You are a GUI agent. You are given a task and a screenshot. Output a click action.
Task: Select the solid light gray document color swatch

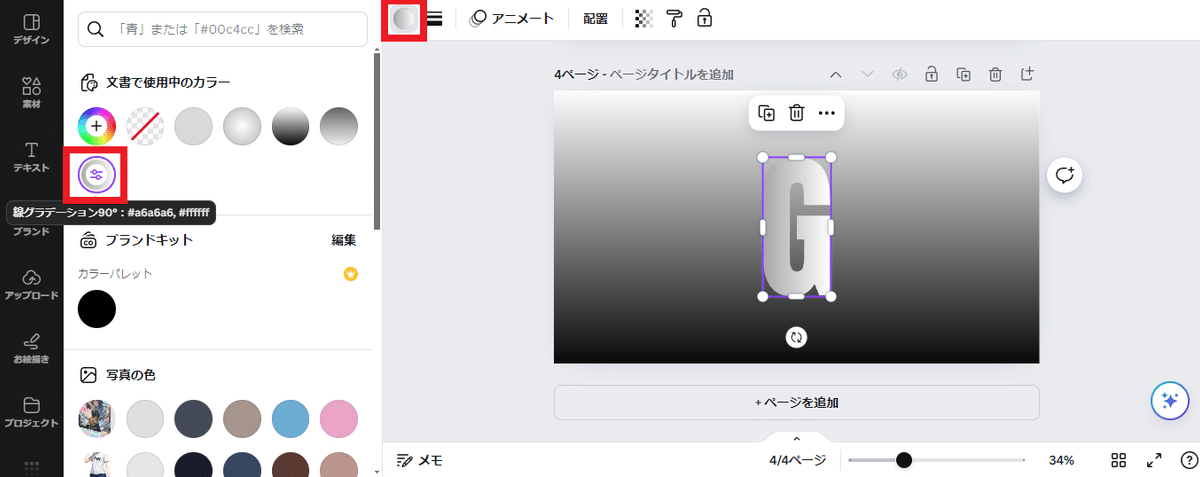point(194,126)
